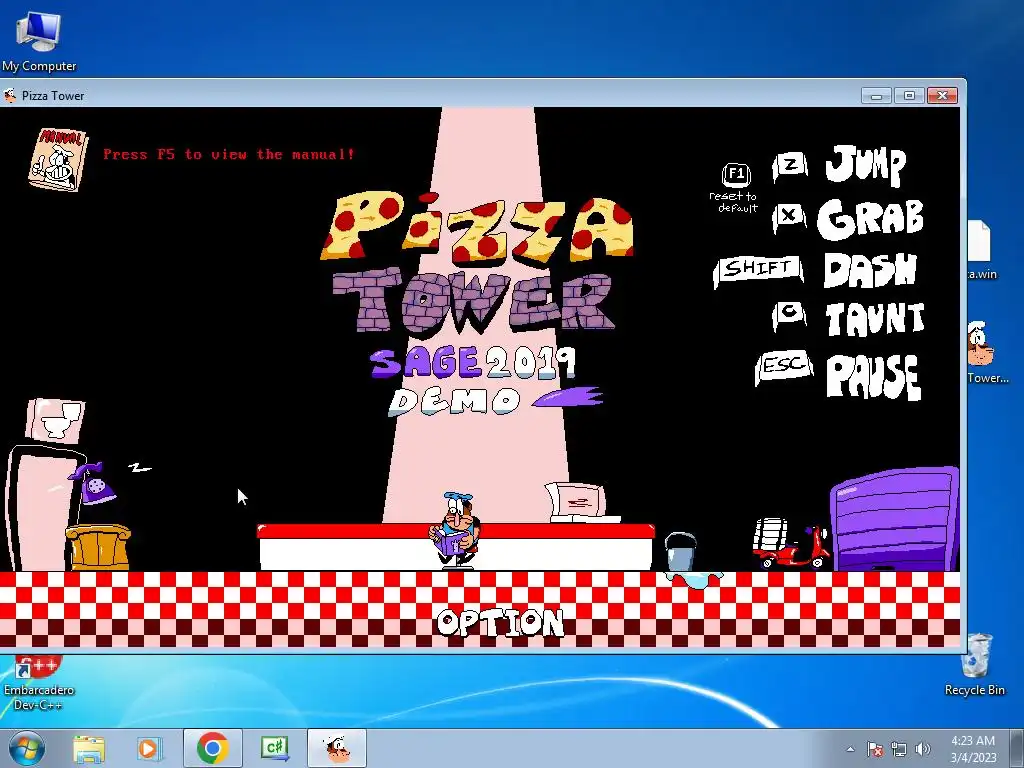Screen dimensions: 1024x768
Task: Launch Windows Media Player from taskbar
Action: coord(149,748)
